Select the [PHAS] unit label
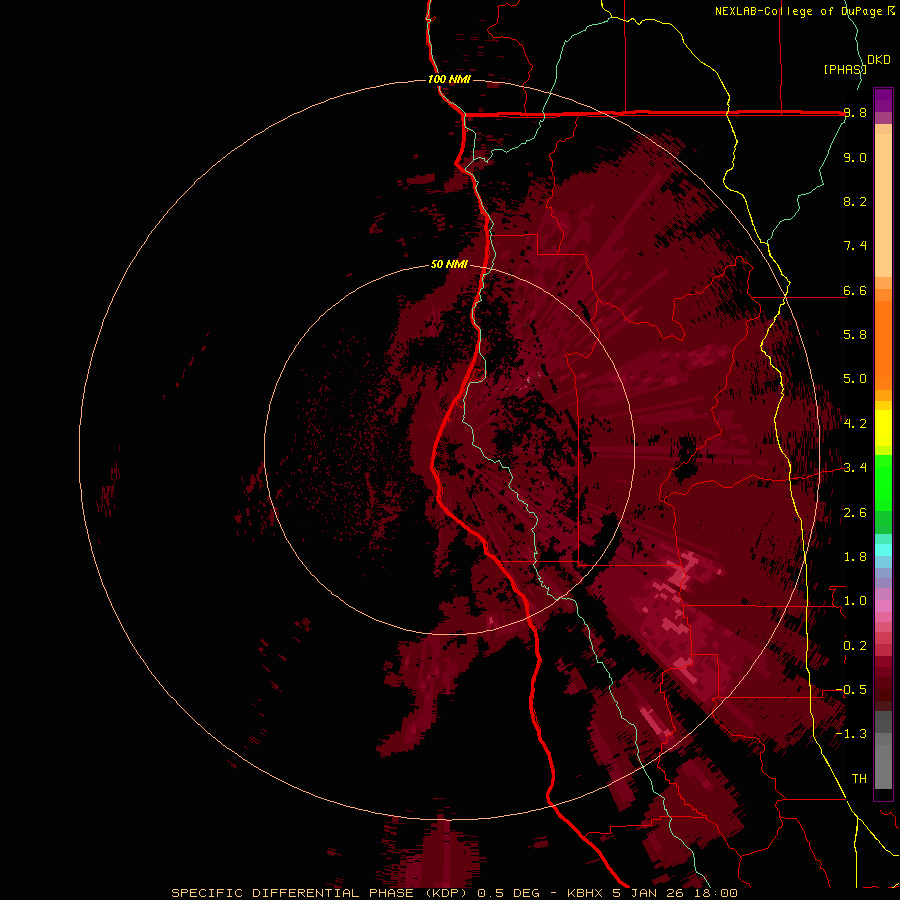Screen dimensions: 900x900 pos(845,70)
